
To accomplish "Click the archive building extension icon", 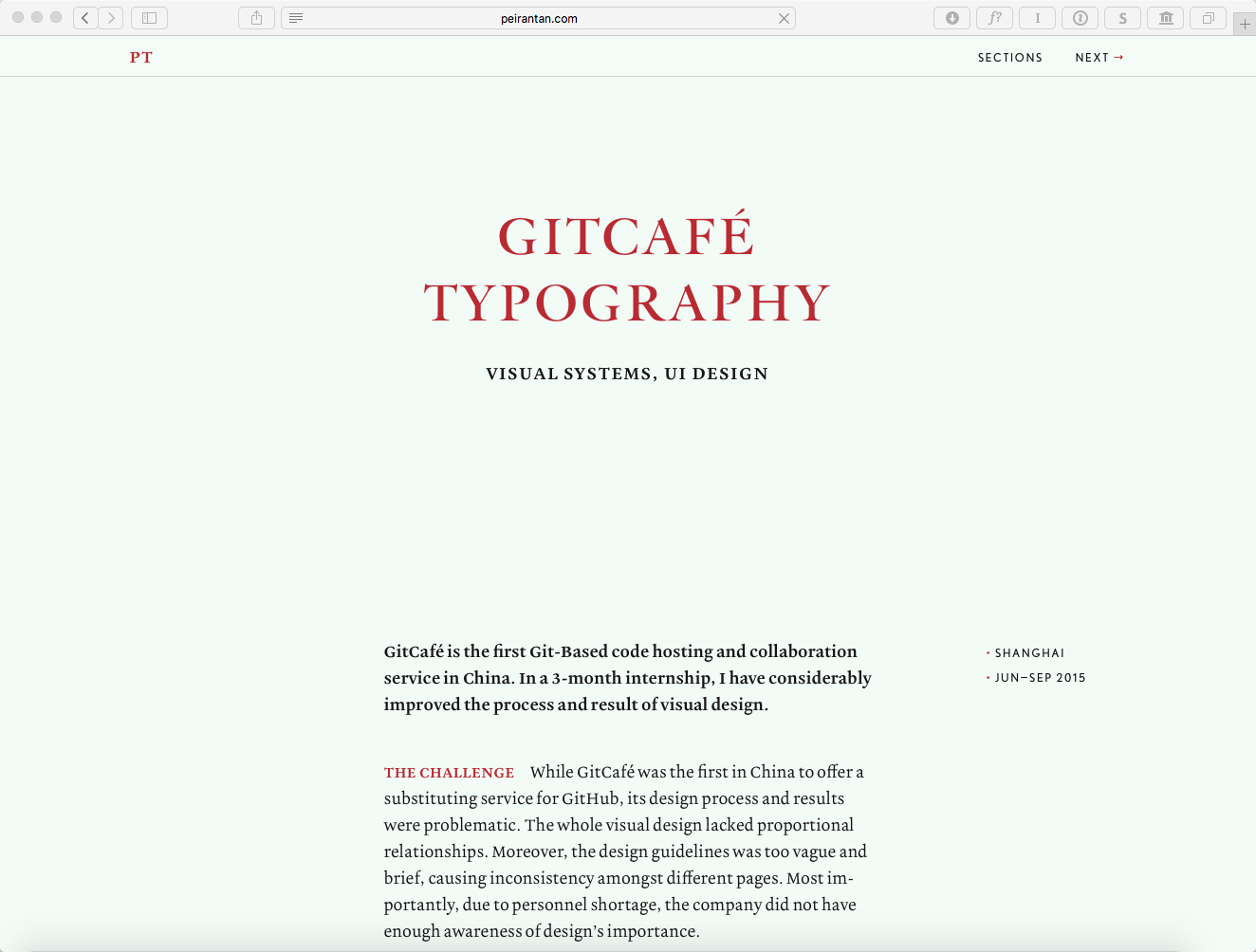I will tap(1166, 18).
